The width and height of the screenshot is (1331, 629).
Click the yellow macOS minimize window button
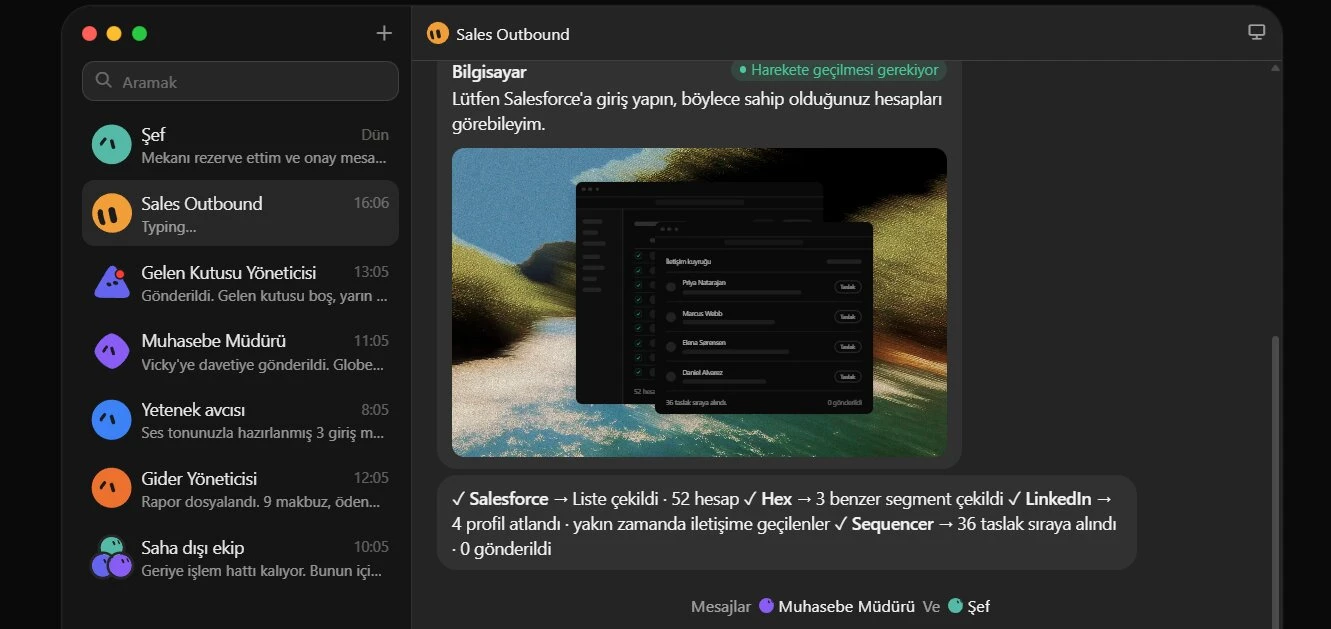coord(114,33)
